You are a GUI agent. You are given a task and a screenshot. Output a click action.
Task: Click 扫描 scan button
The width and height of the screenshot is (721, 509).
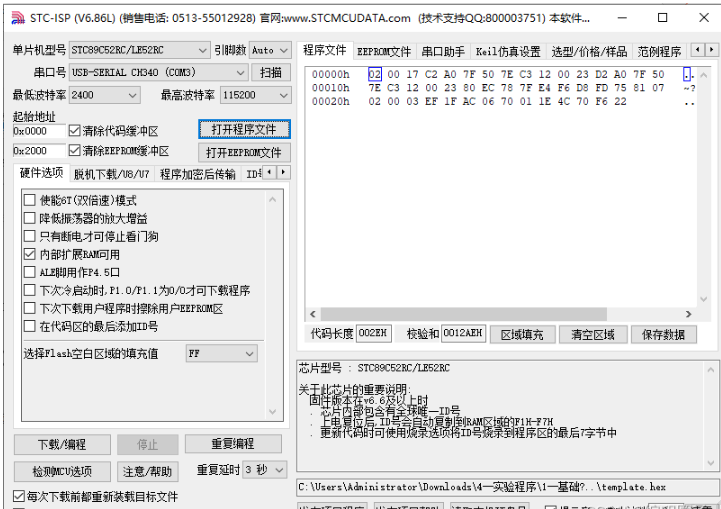pyautogui.click(x=271, y=72)
